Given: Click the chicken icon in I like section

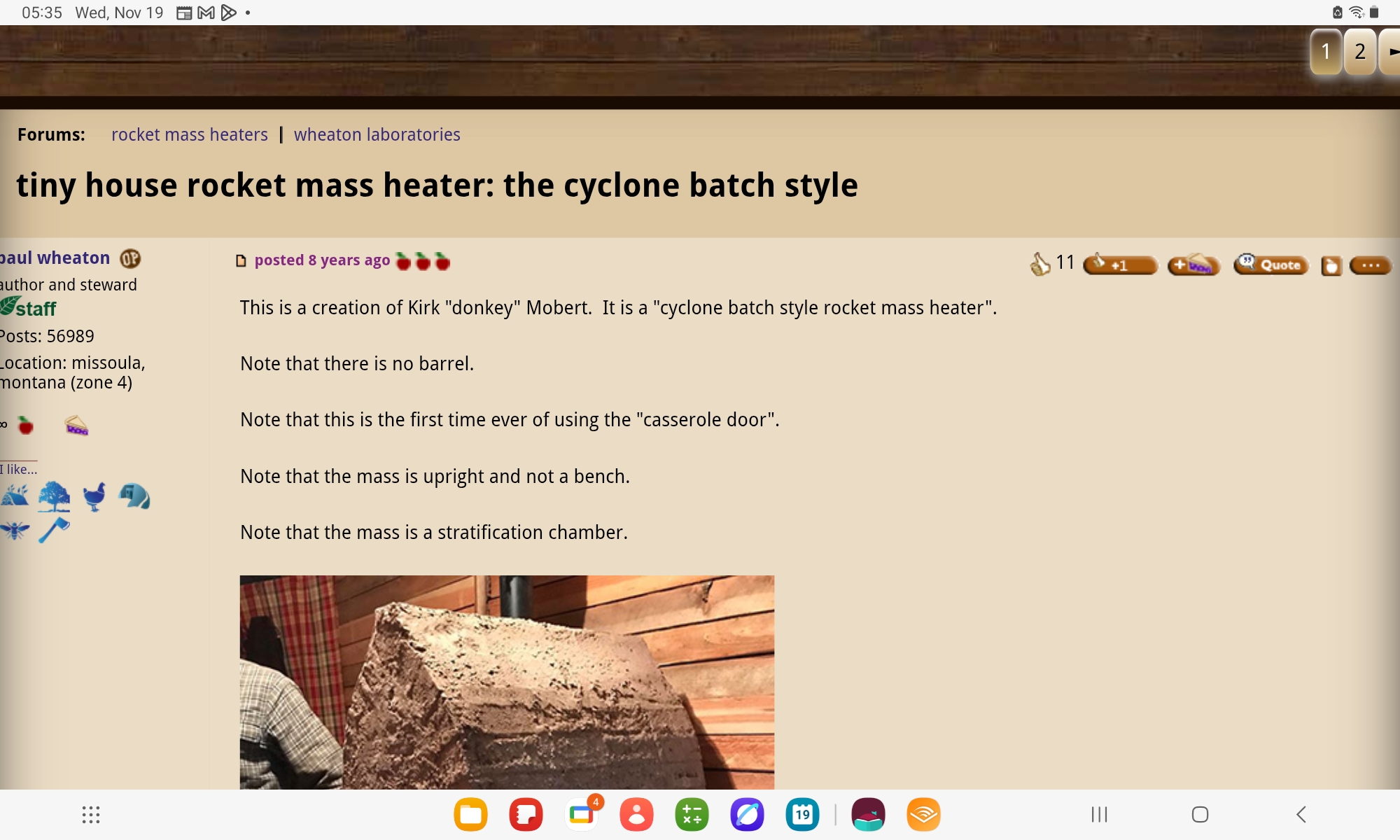Looking at the screenshot, I should tap(94, 496).
